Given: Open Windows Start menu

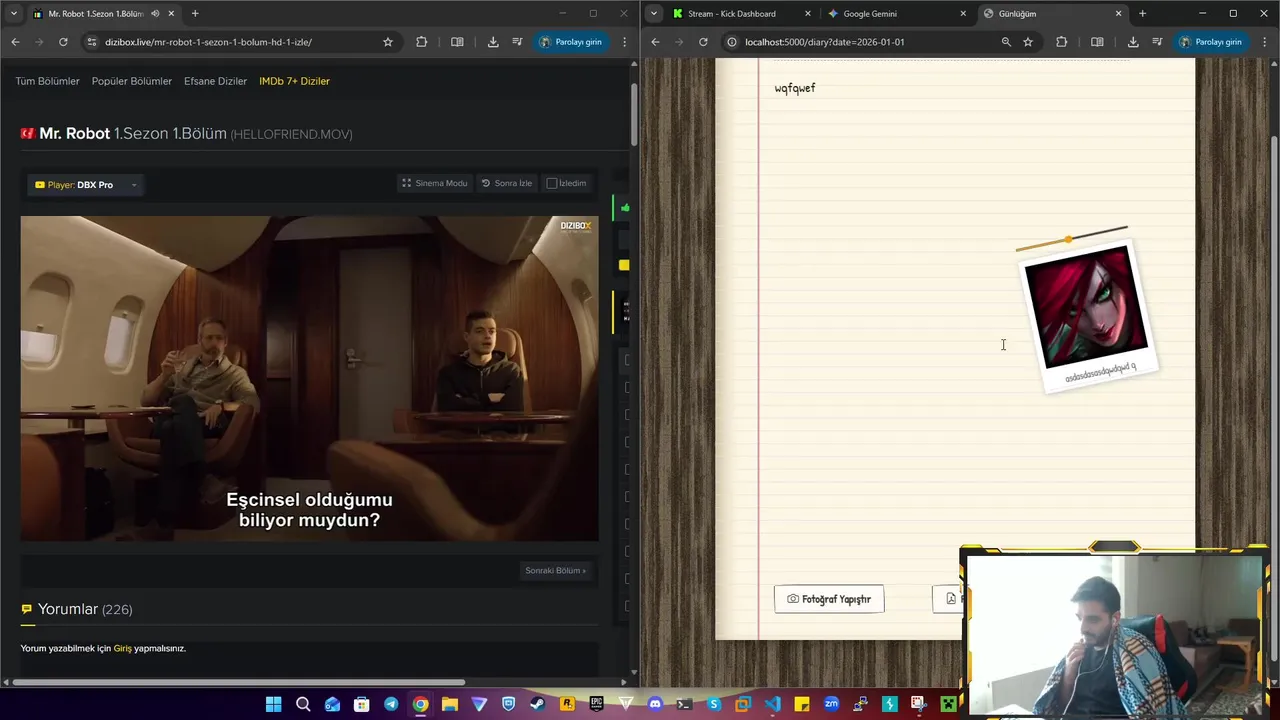Looking at the screenshot, I should click(x=274, y=704).
